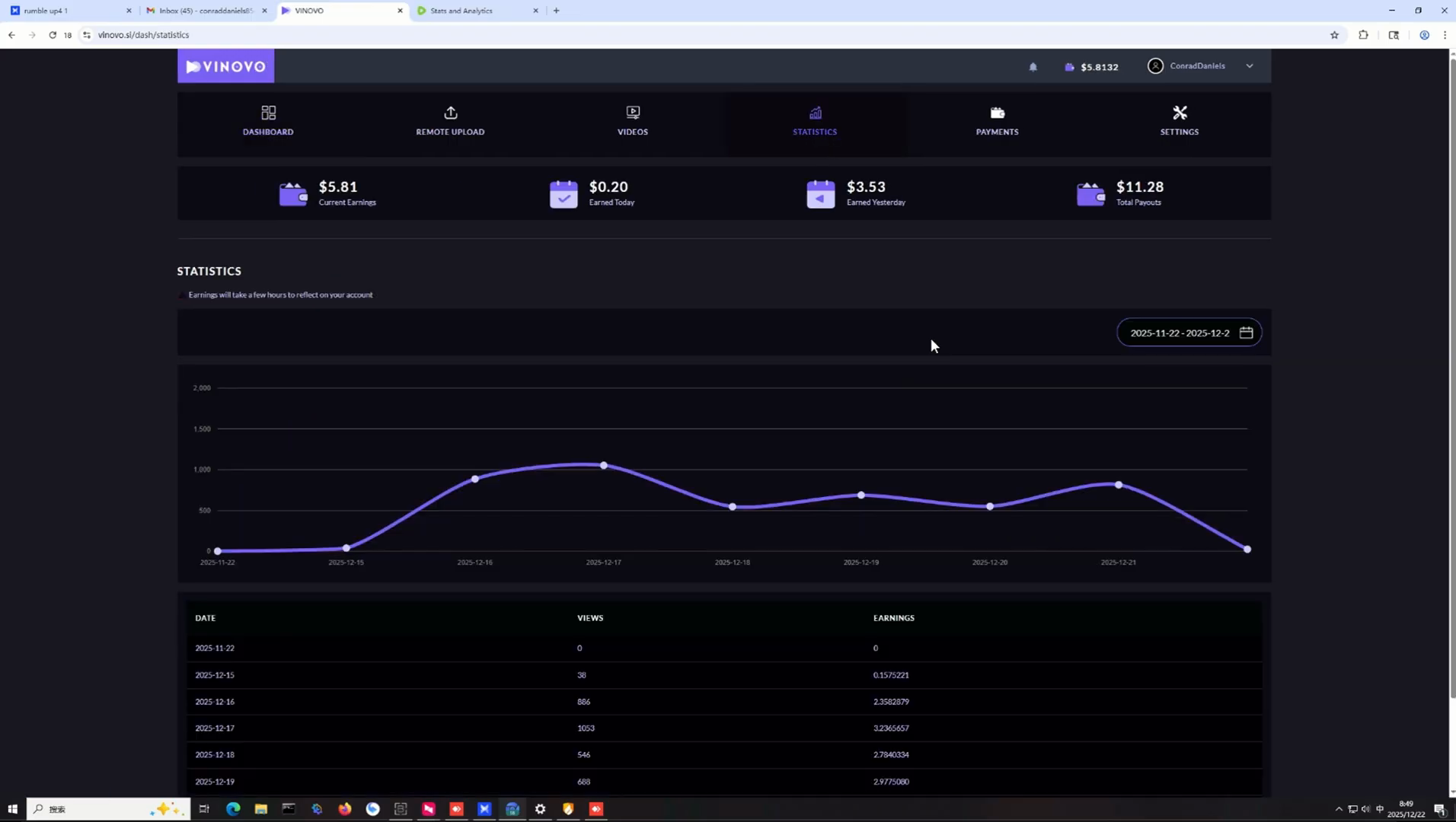The height and width of the screenshot is (822, 1456).
Task: Open the Videos section icon
Action: coord(633,113)
